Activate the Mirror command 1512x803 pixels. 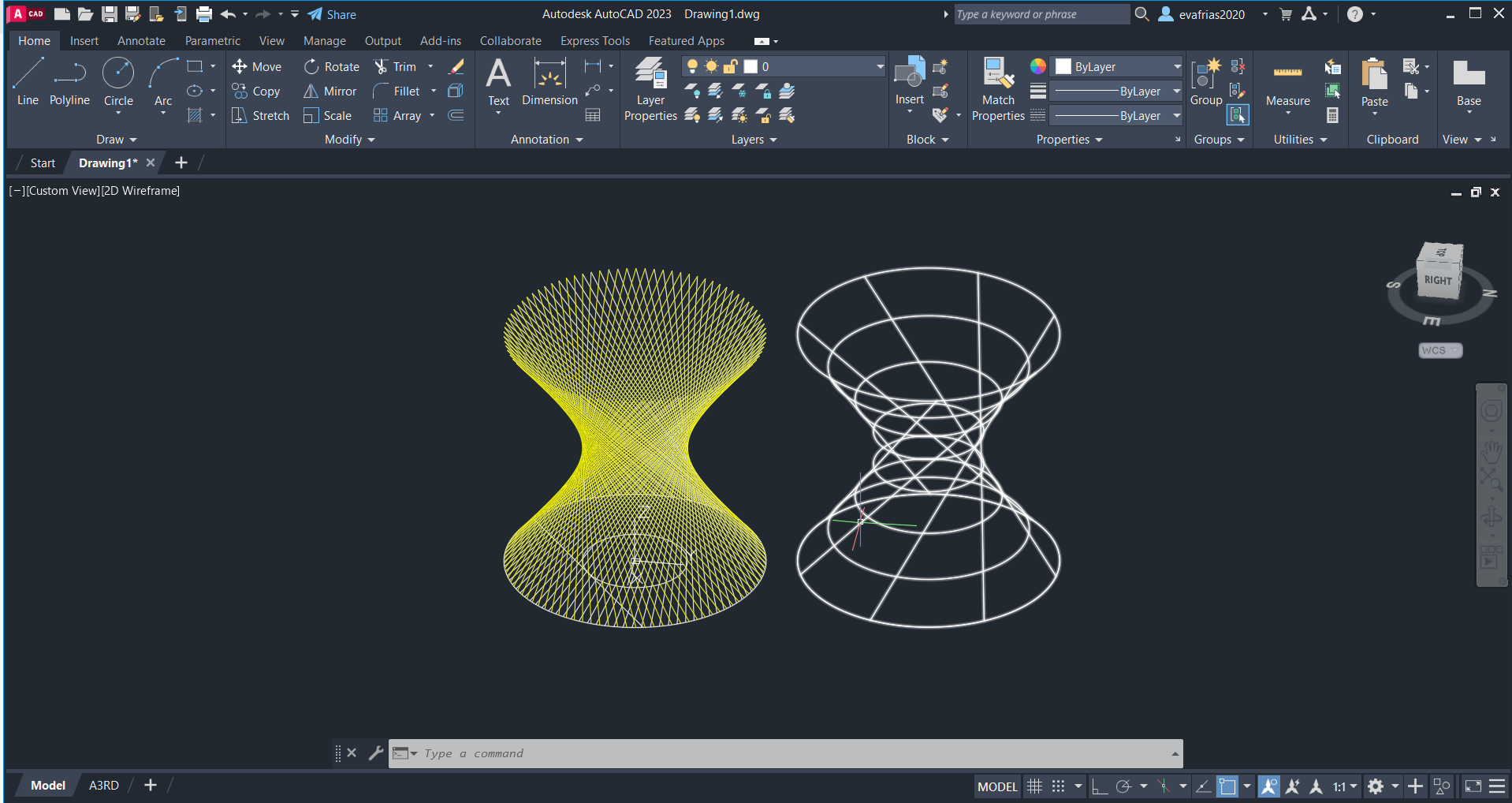330,92
